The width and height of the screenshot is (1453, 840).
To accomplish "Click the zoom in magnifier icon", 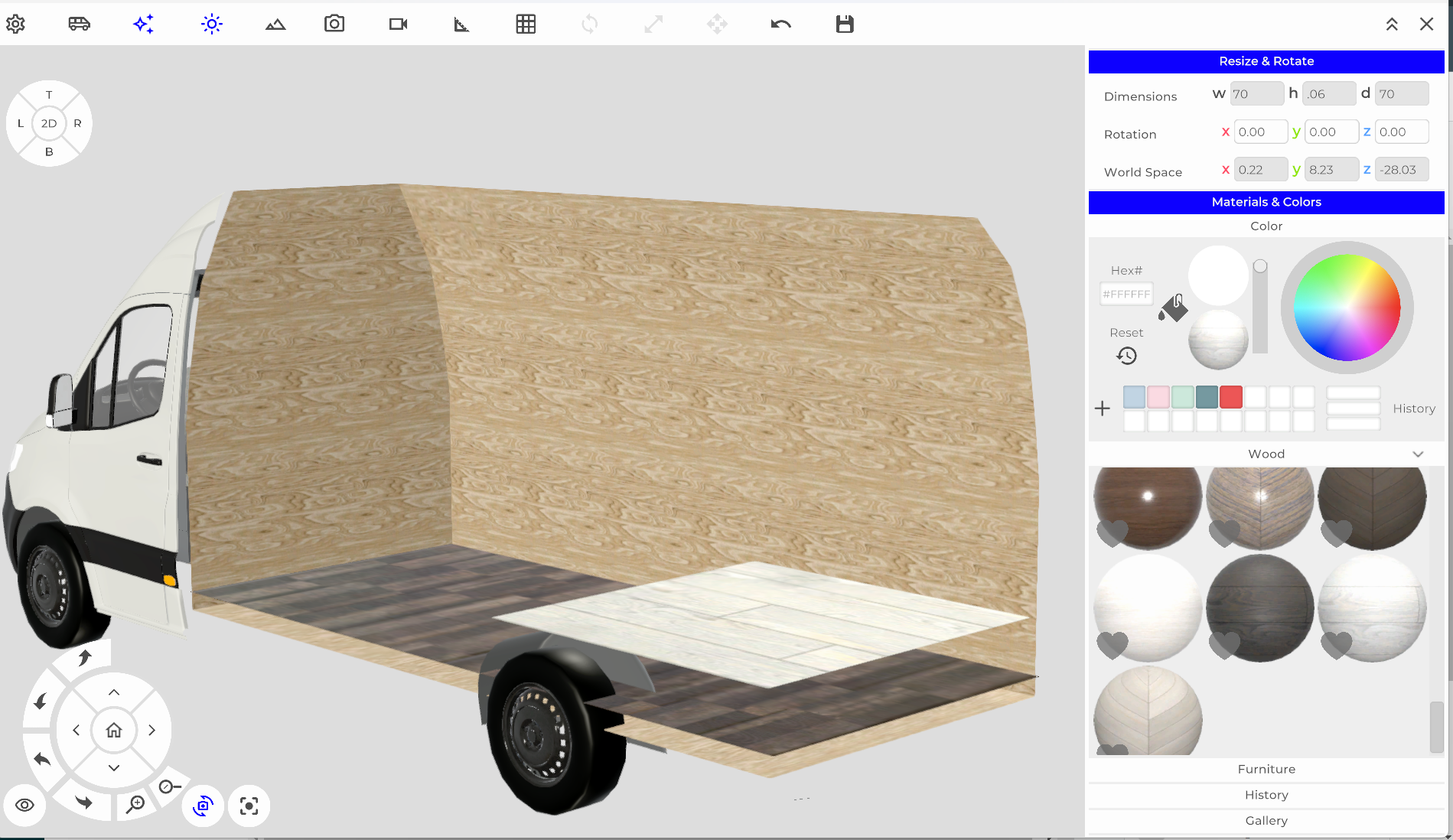I will (135, 803).
